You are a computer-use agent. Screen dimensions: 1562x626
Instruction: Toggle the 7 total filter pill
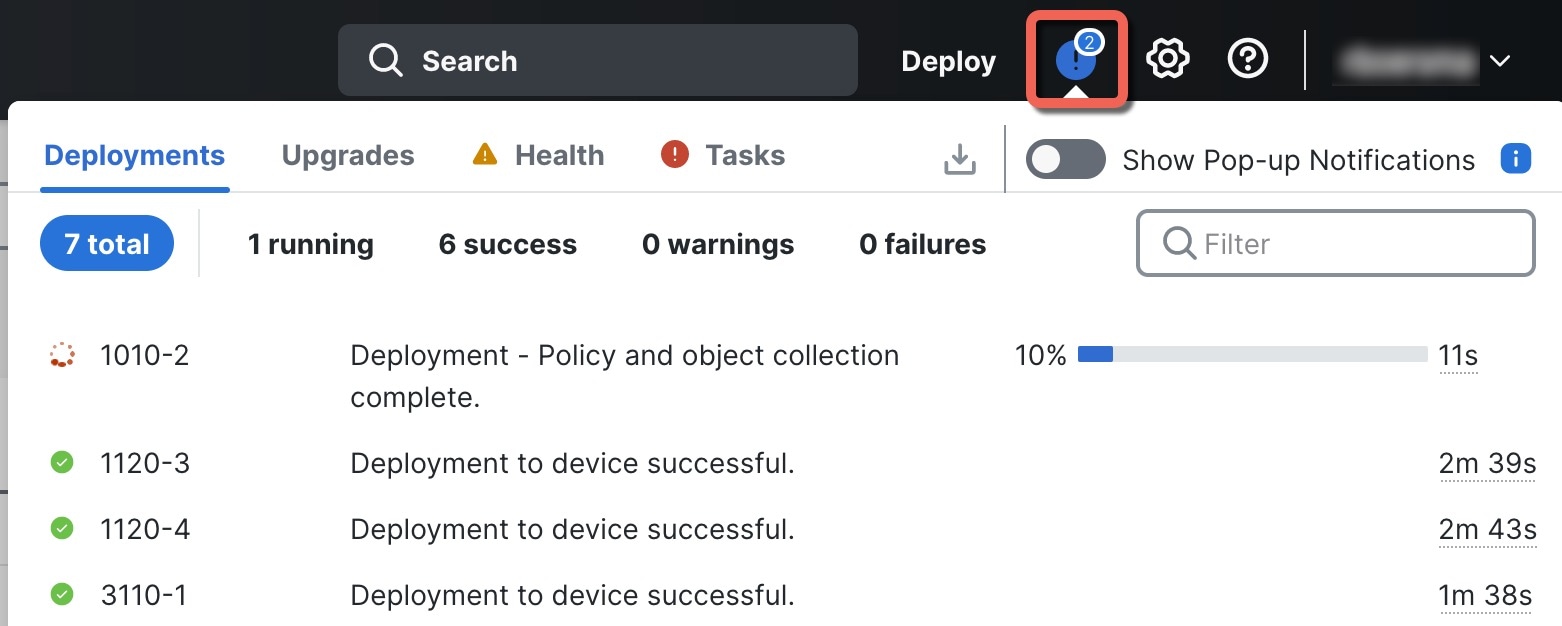click(x=106, y=243)
